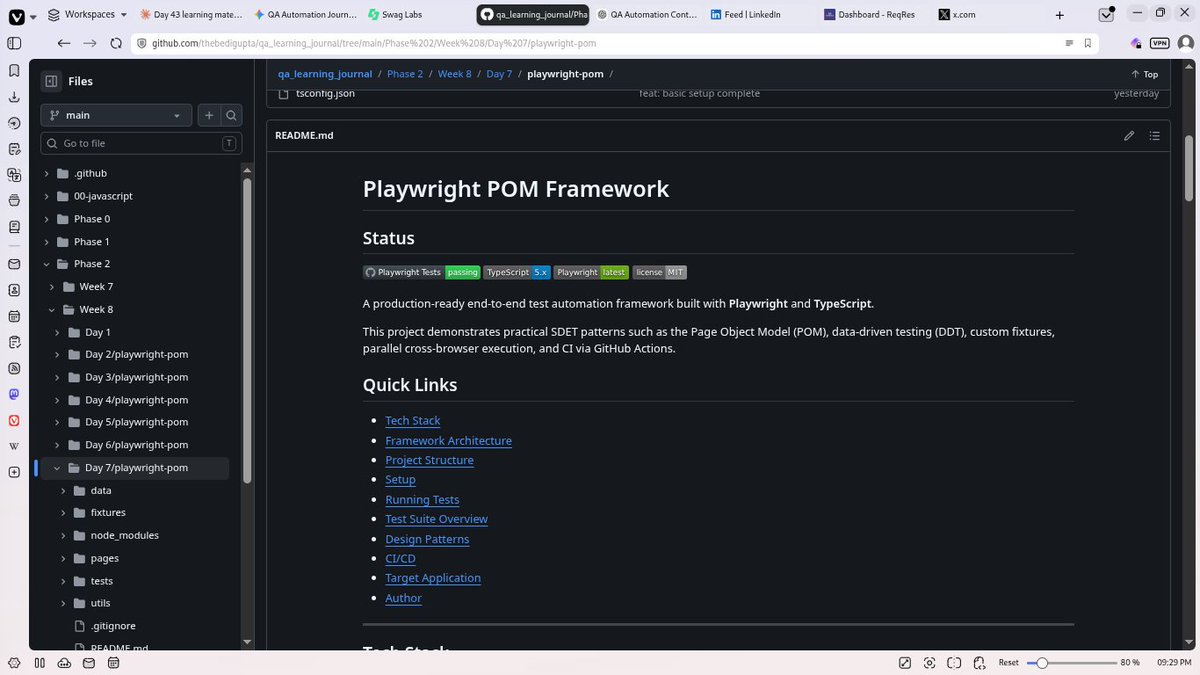1200x675 pixels.
Task: Expand the Phase 0 folder
Action: (47, 219)
